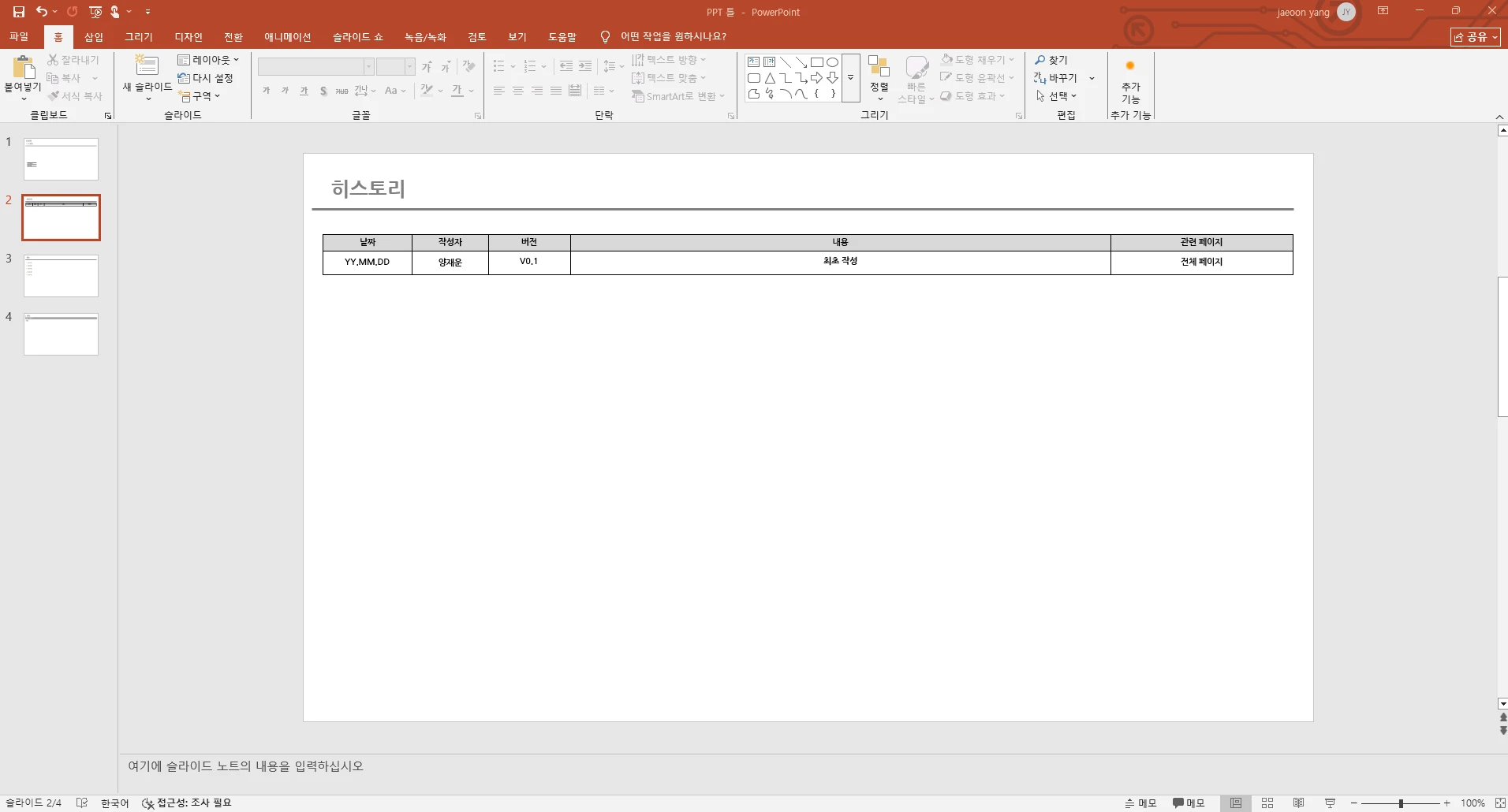The width and height of the screenshot is (1508, 812).
Task: Start slideshow from status bar icon
Action: tap(1331, 803)
